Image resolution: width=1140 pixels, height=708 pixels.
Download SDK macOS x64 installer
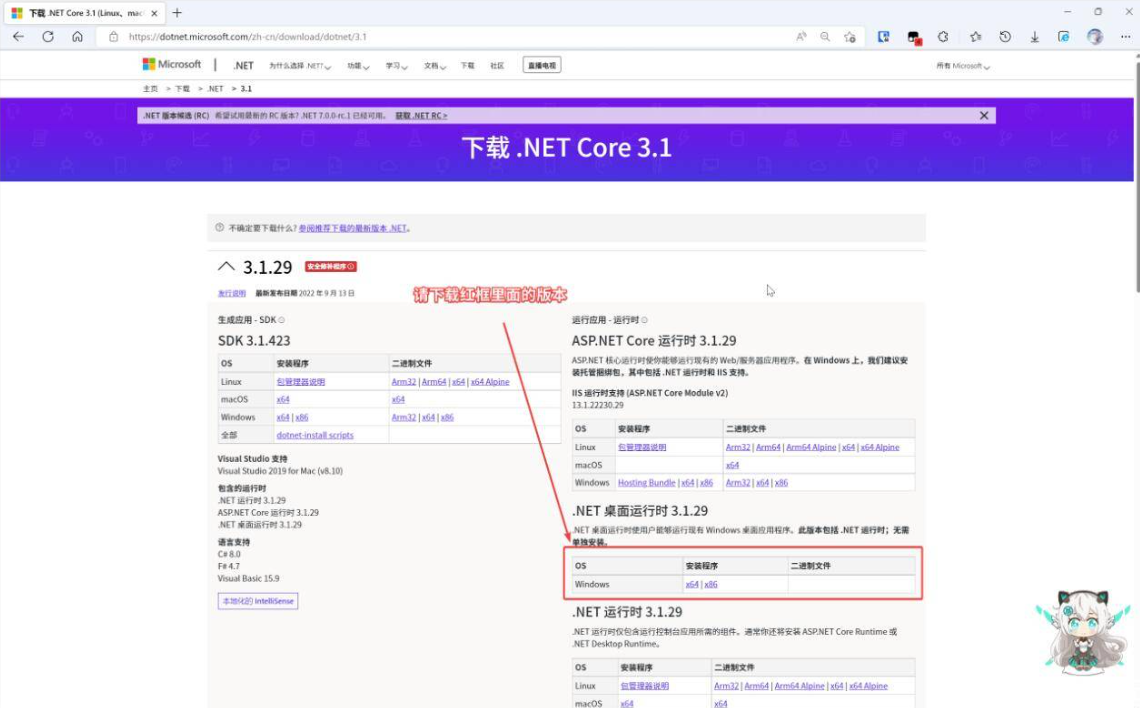283,400
